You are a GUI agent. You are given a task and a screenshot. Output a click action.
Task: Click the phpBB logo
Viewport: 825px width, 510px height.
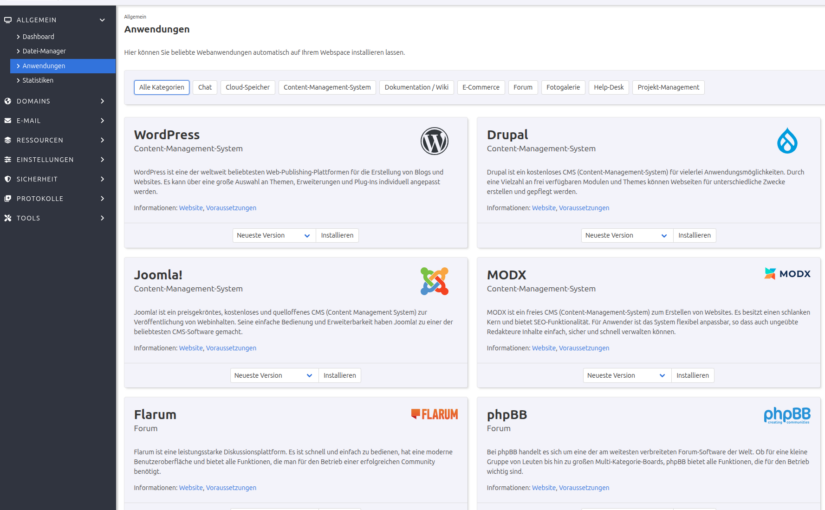[787, 415]
